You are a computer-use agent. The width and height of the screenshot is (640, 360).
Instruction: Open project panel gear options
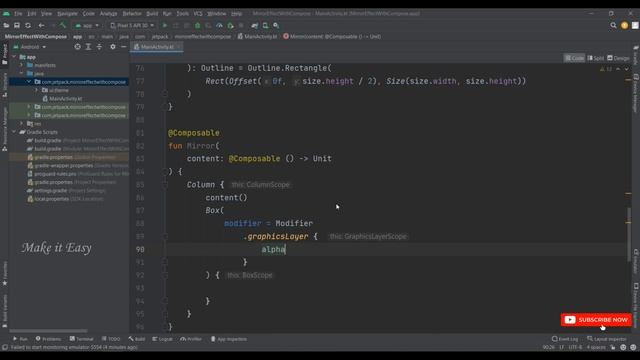point(113,47)
